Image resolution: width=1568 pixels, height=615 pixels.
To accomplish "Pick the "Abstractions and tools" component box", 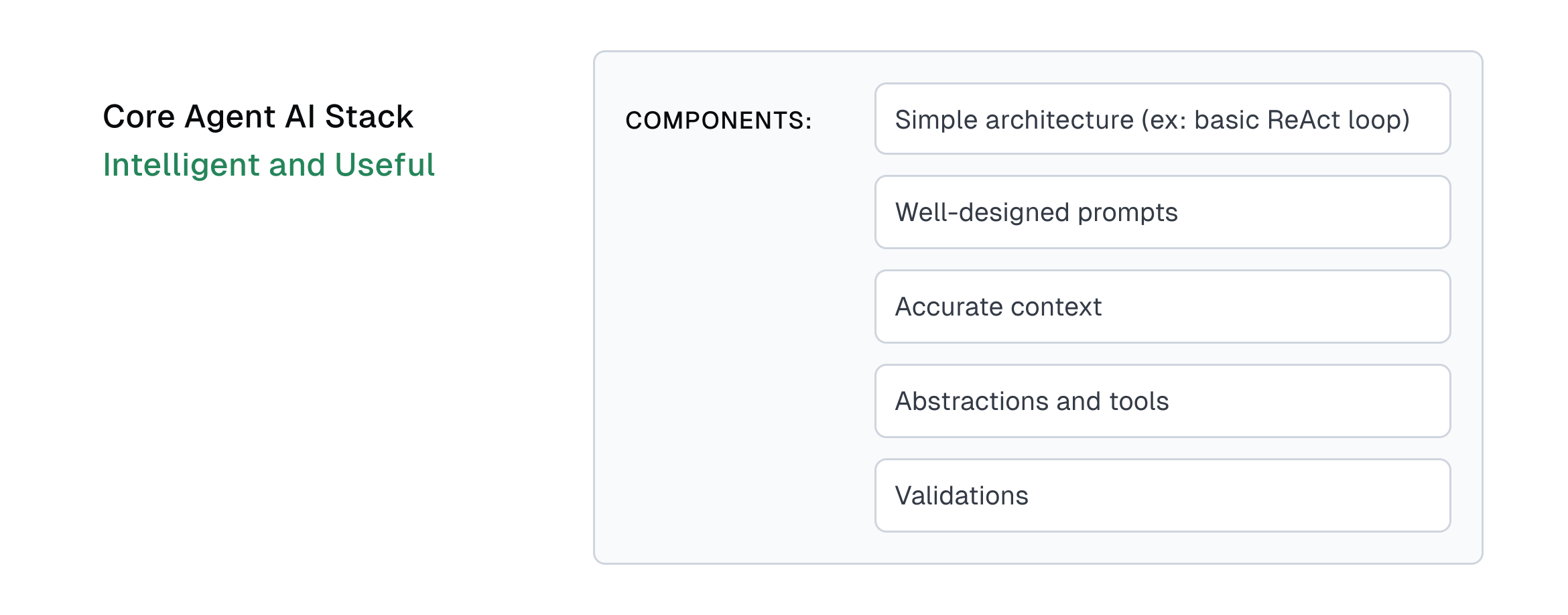I will coord(1162,401).
